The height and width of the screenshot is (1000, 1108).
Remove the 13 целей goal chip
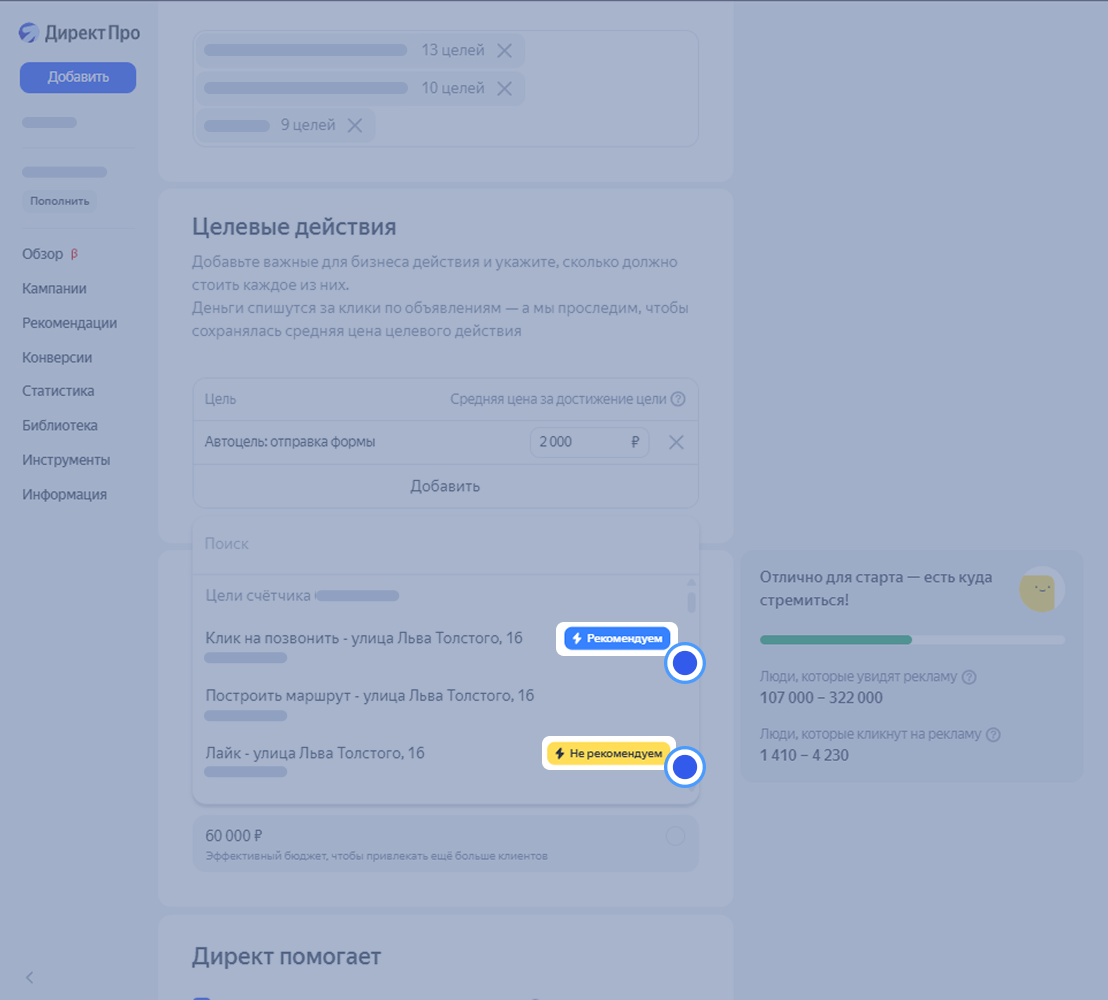pyautogui.click(x=505, y=51)
